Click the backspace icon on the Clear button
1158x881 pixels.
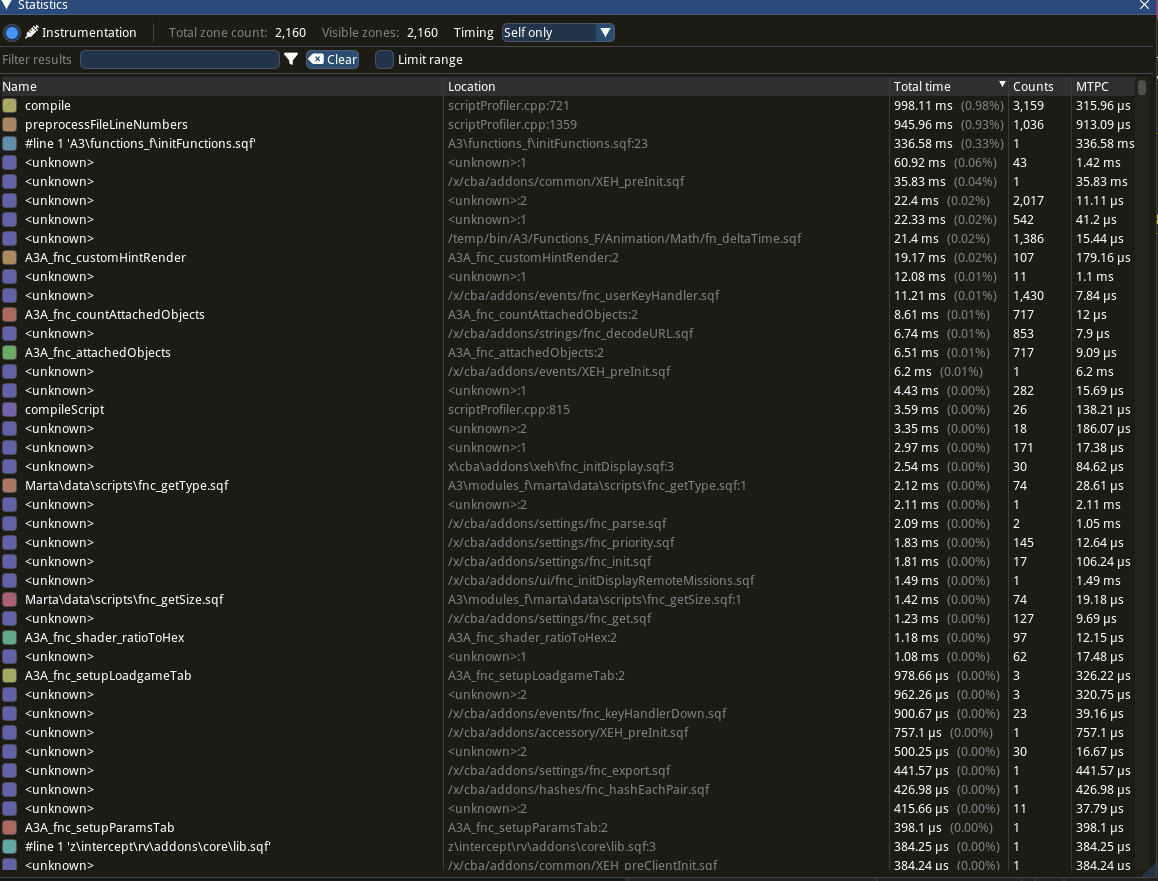317,59
